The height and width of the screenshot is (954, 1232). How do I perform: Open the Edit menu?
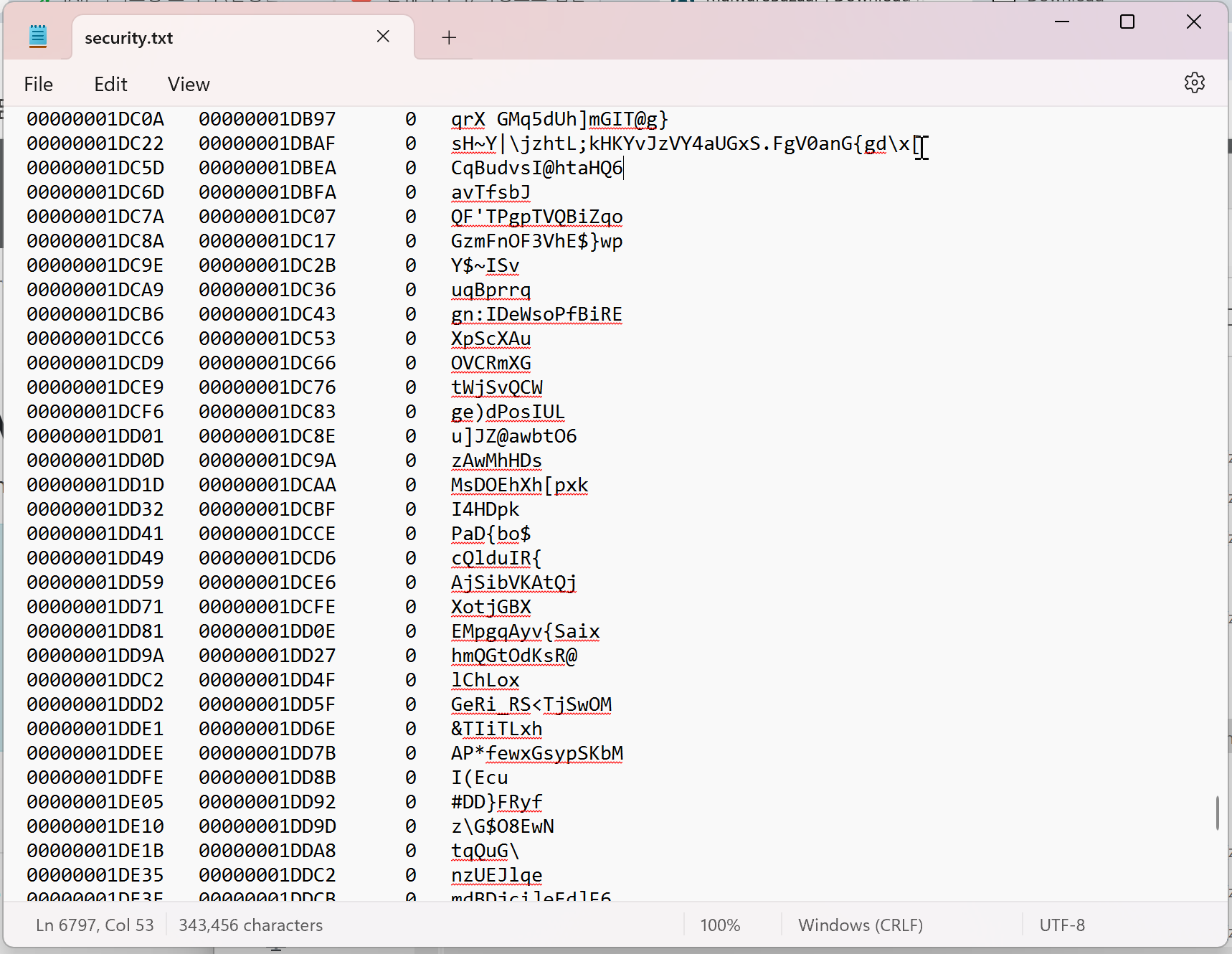pyautogui.click(x=110, y=85)
